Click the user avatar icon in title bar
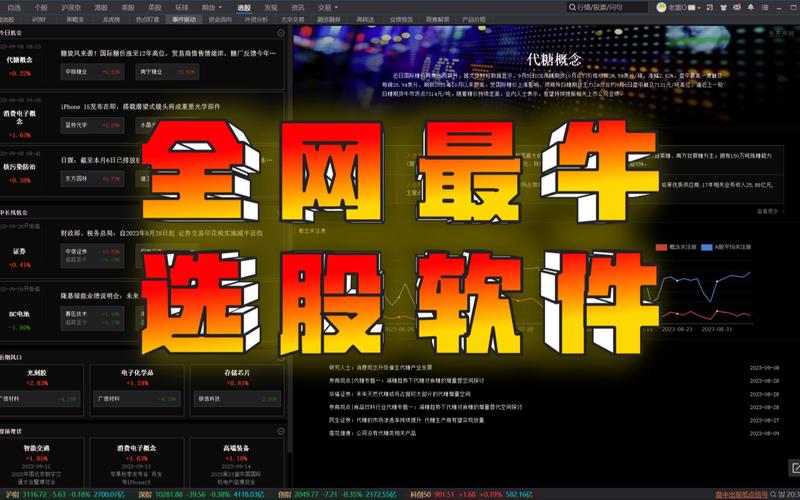Screen dimensions: 800x500 coord(663,7)
